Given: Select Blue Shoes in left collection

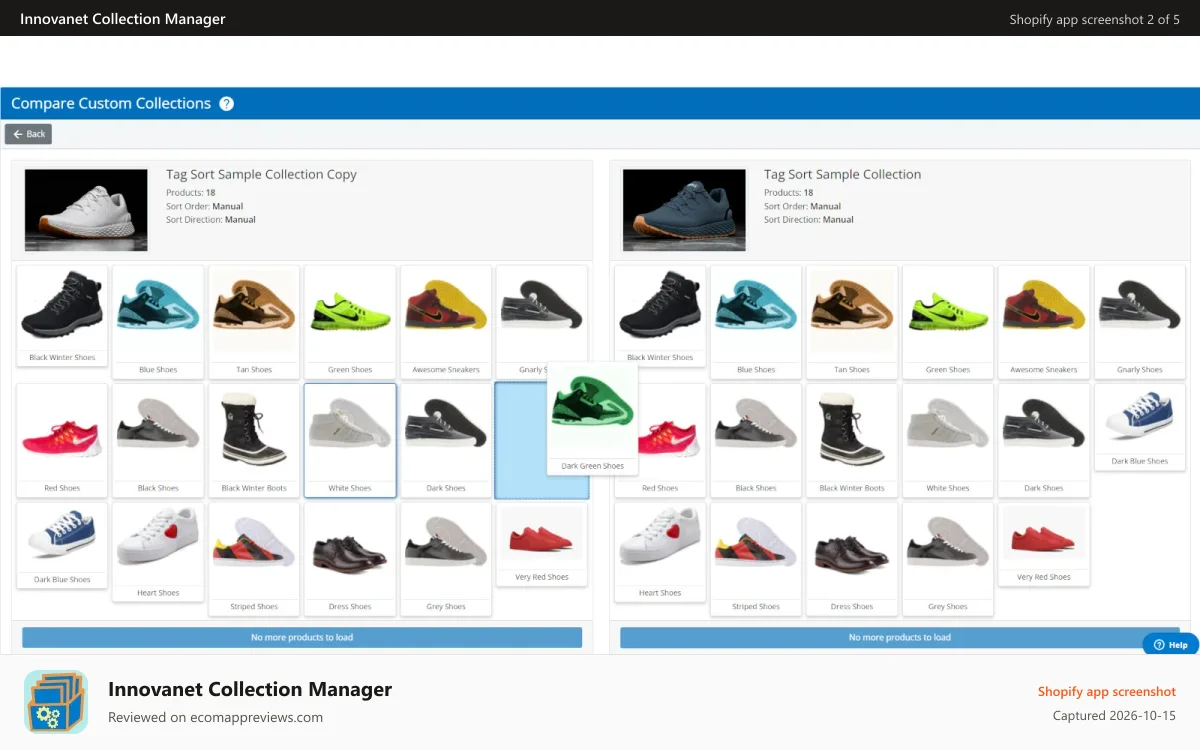Looking at the screenshot, I should (x=158, y=321).
